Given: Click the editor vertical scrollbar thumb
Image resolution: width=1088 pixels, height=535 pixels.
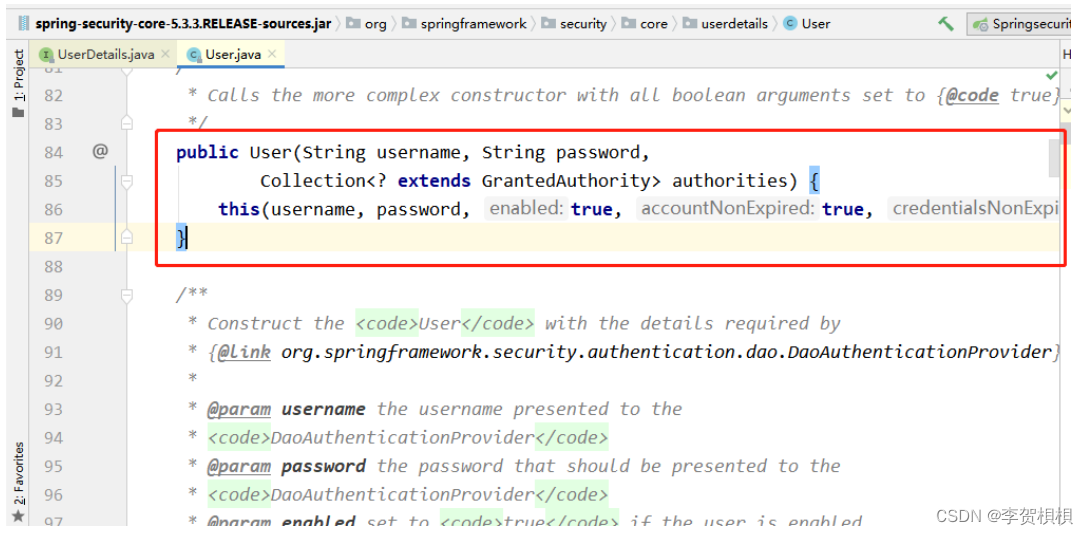Looking at the screenshot, I should point(1054,158).
